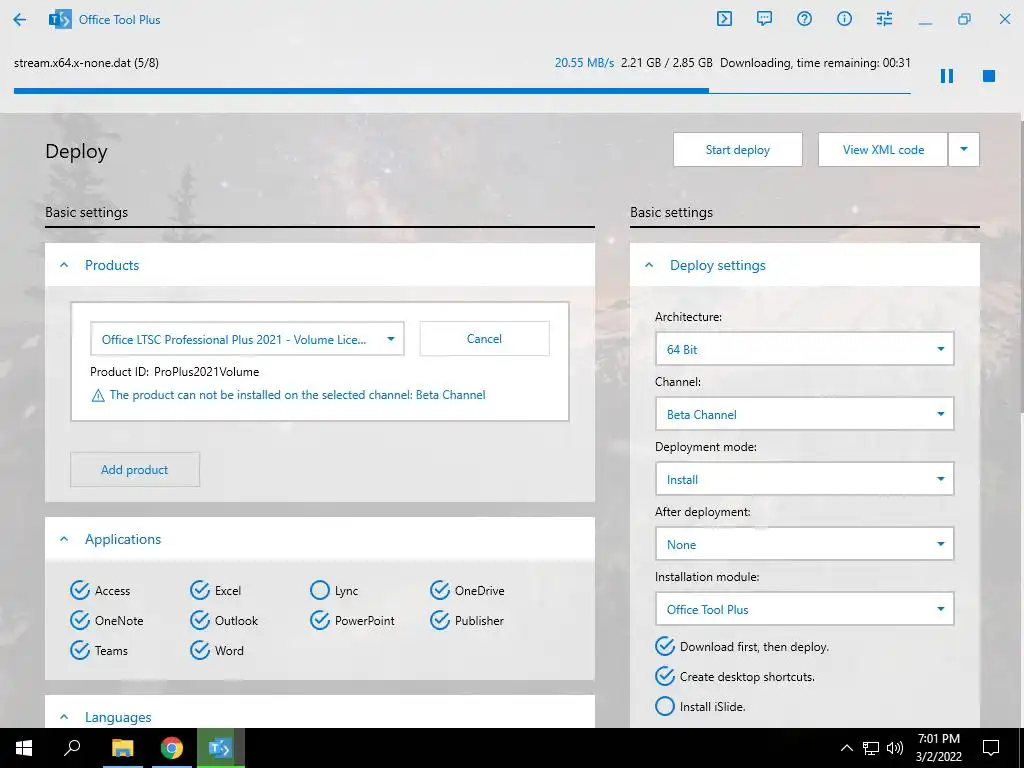Screen dimensions: 1024x768
Task: Toggle the Publisher application checkbox
Action: (x=440, y=620)
